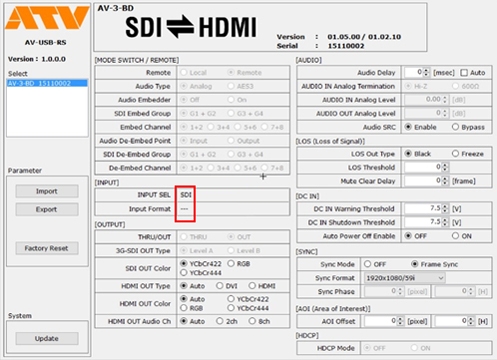Click the DC IN Warning Threshold stepper
Screen dimensions: 497x360
(445, 209)
